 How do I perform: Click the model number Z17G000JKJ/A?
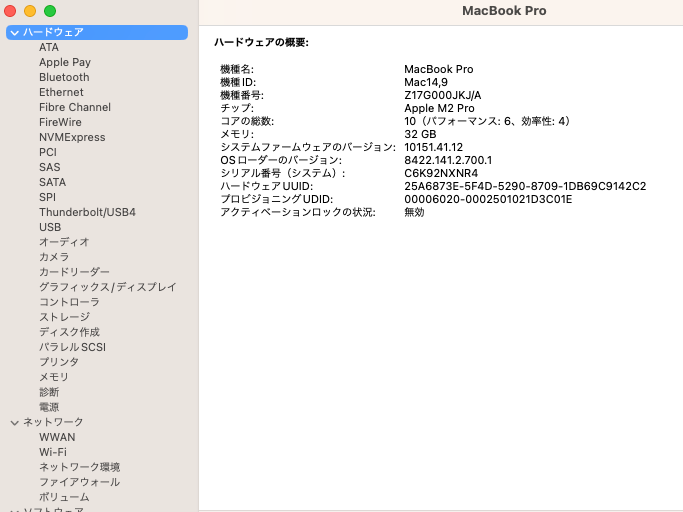443,95
